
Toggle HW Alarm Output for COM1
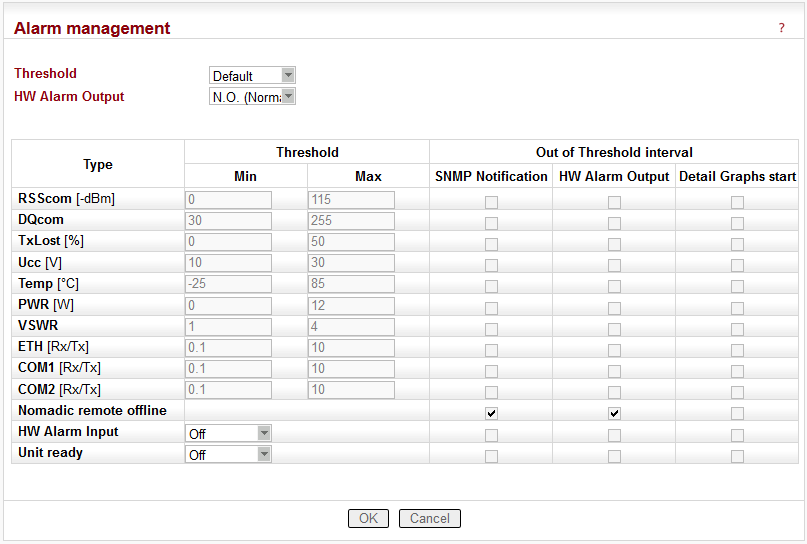point(614,371)
